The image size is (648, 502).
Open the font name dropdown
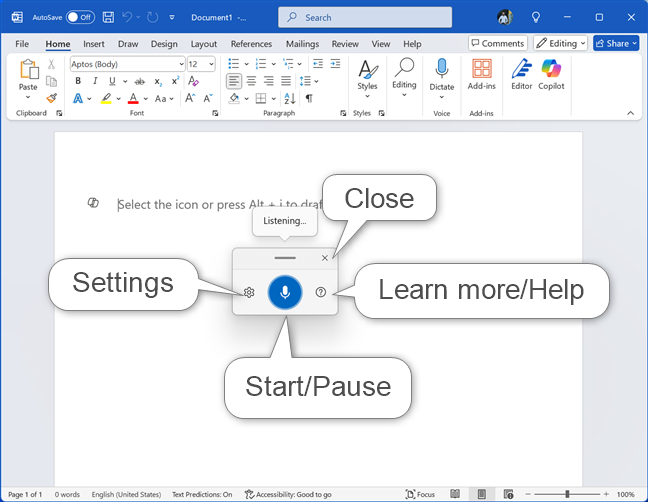[181, 64]
